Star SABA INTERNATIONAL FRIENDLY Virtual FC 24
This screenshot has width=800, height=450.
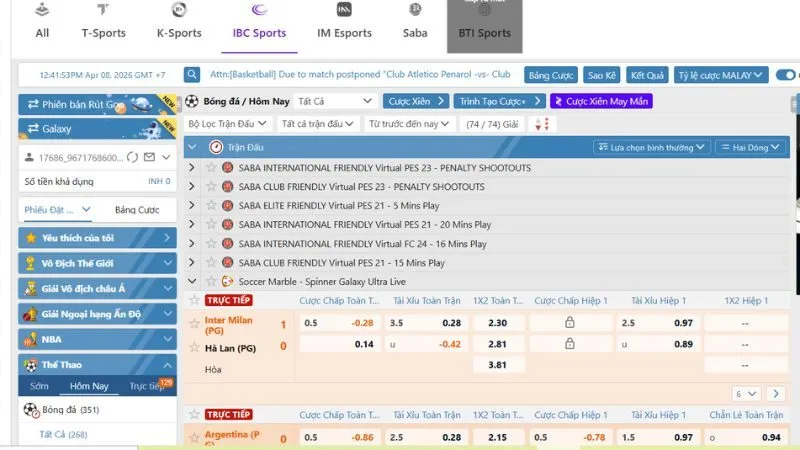pos(211,243)
